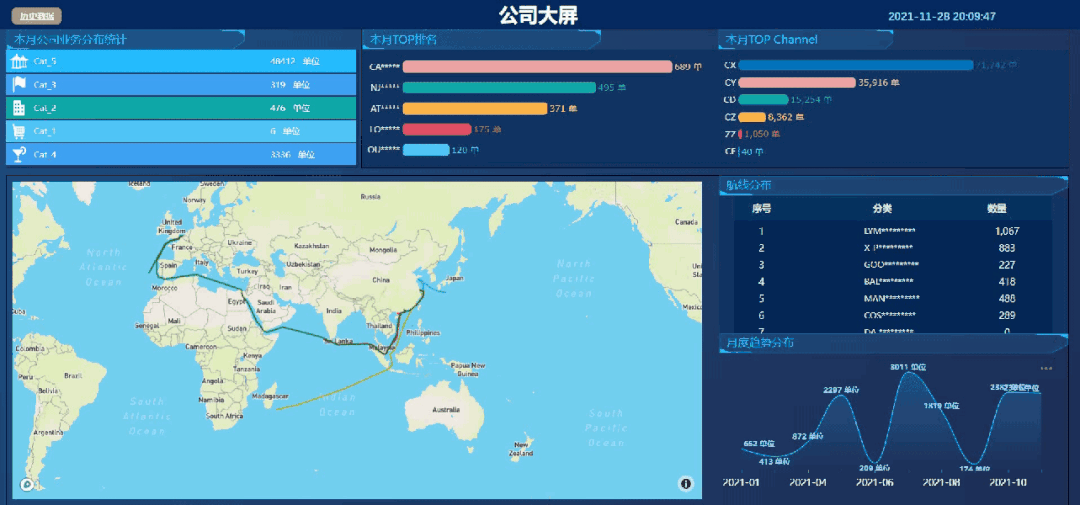Viewport: 1080px width, 505px height.
Task: Click the 2021-10 axis label
Action: [1008, 482]
